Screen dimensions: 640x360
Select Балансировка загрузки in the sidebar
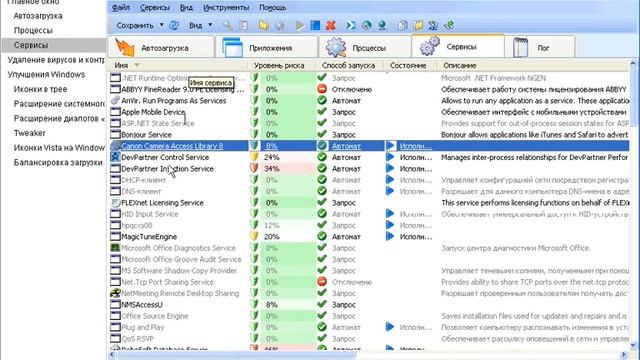pyautogui.click(x=58, y=162)
